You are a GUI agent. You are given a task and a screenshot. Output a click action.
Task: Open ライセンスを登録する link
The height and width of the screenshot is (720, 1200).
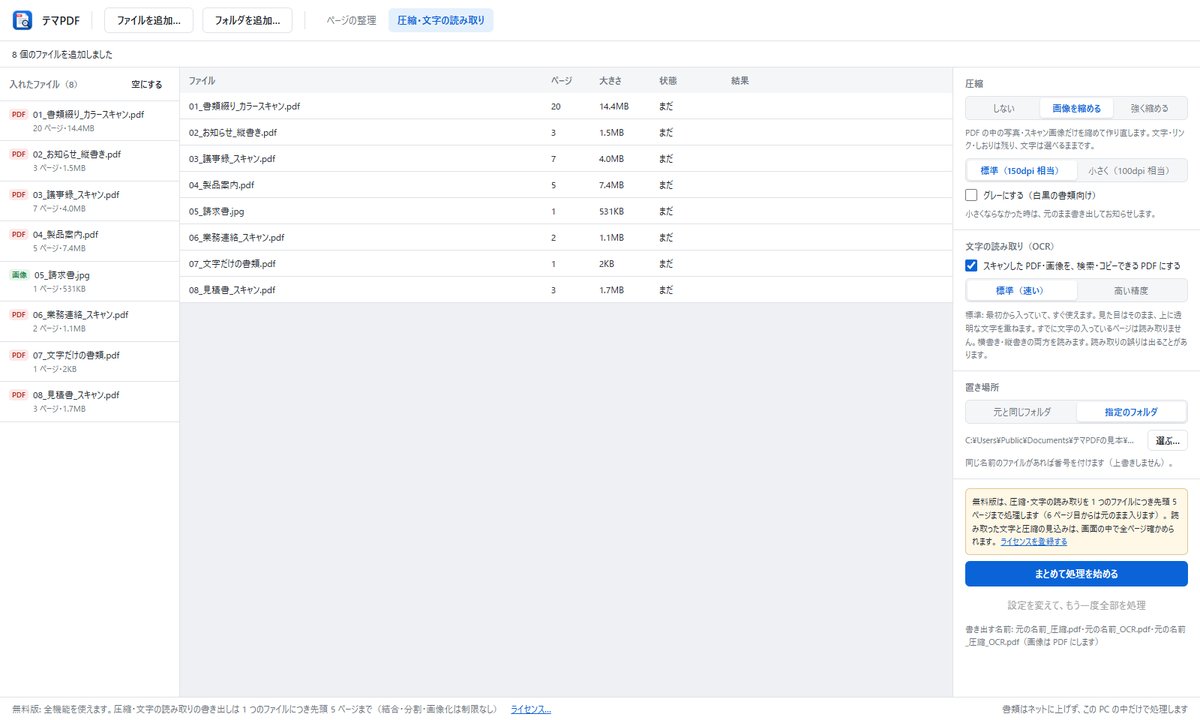click(x=1033, y=541)
